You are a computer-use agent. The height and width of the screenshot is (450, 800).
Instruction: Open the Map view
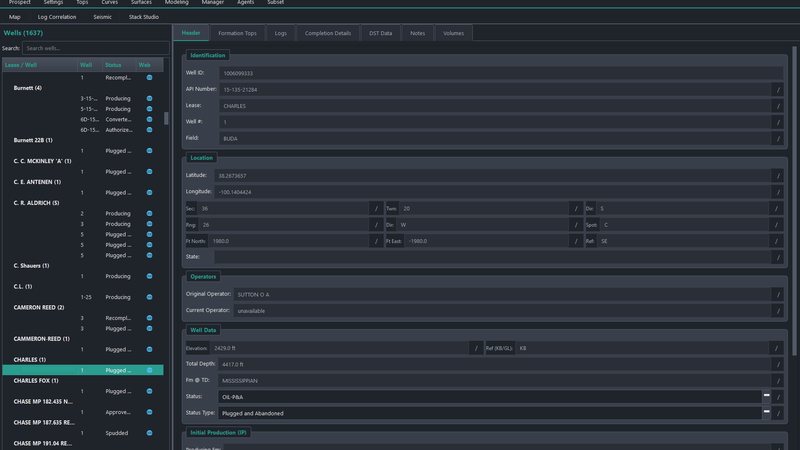click(x=15, y=17)
